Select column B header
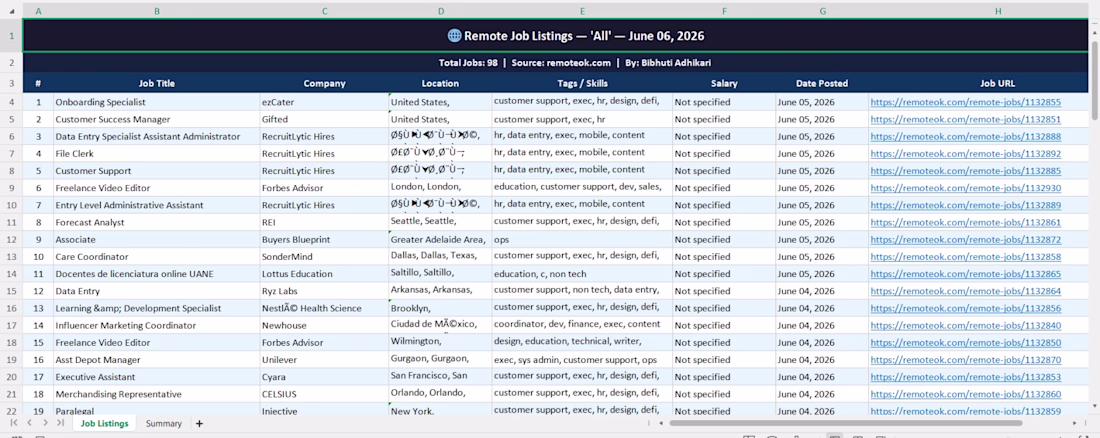1100x438 pixels. coord(156,11)
